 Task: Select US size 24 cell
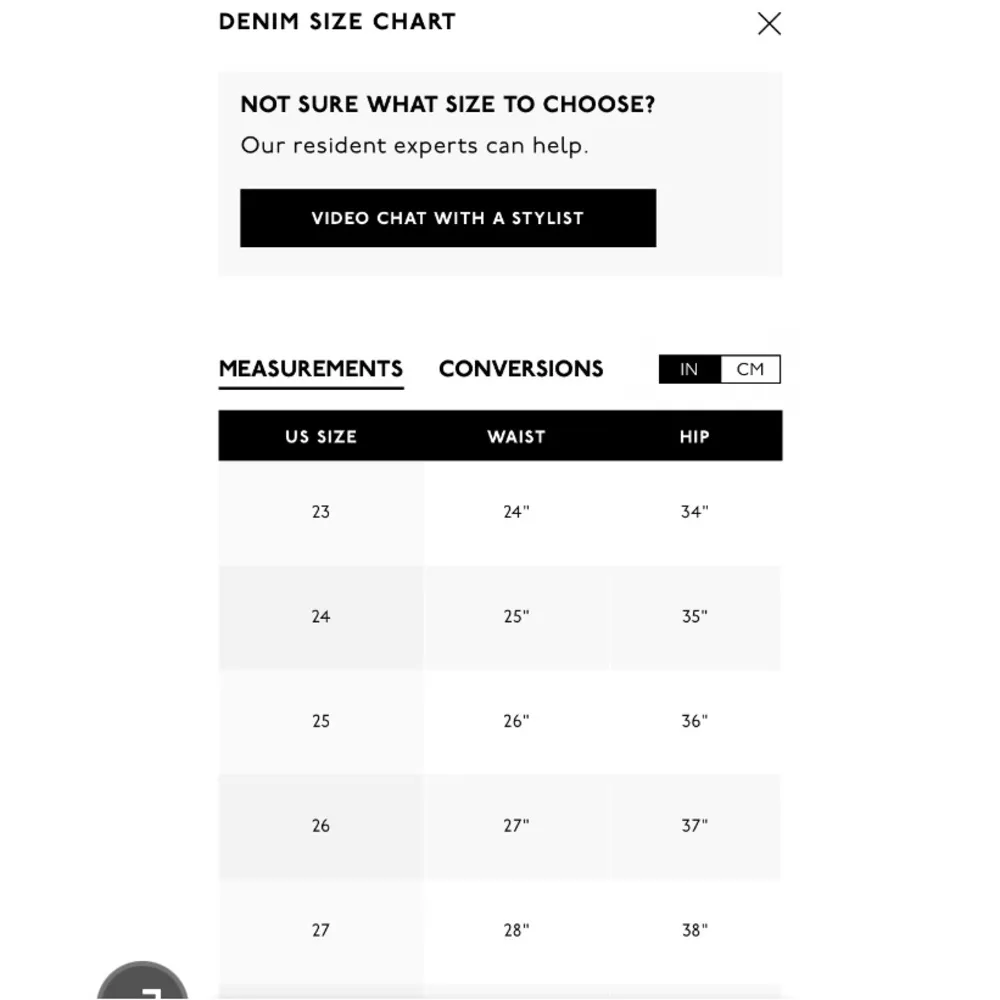320,617
